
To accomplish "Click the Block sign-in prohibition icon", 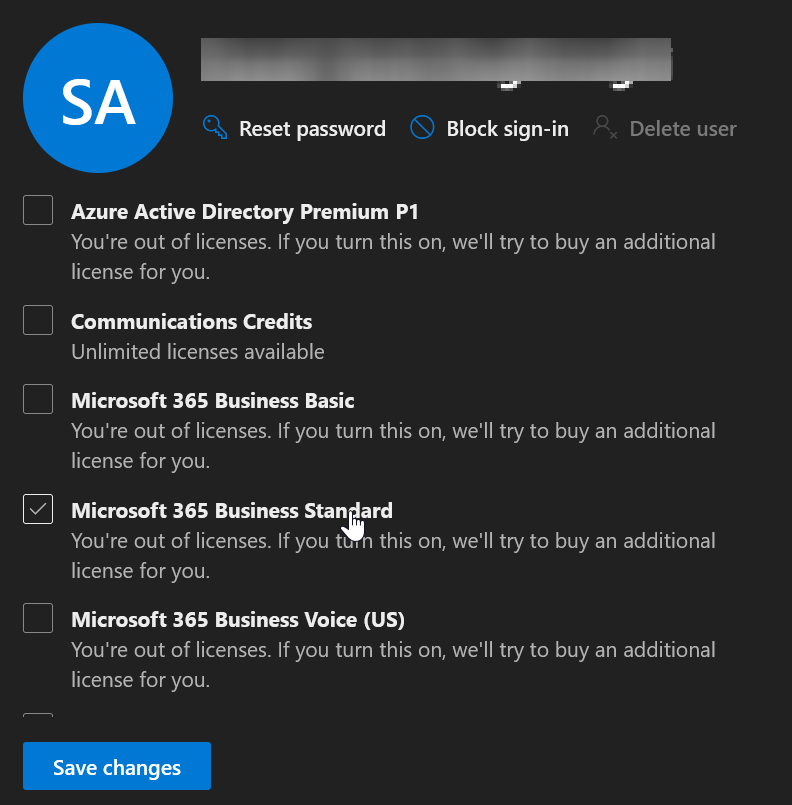I will tap(422, 127).
